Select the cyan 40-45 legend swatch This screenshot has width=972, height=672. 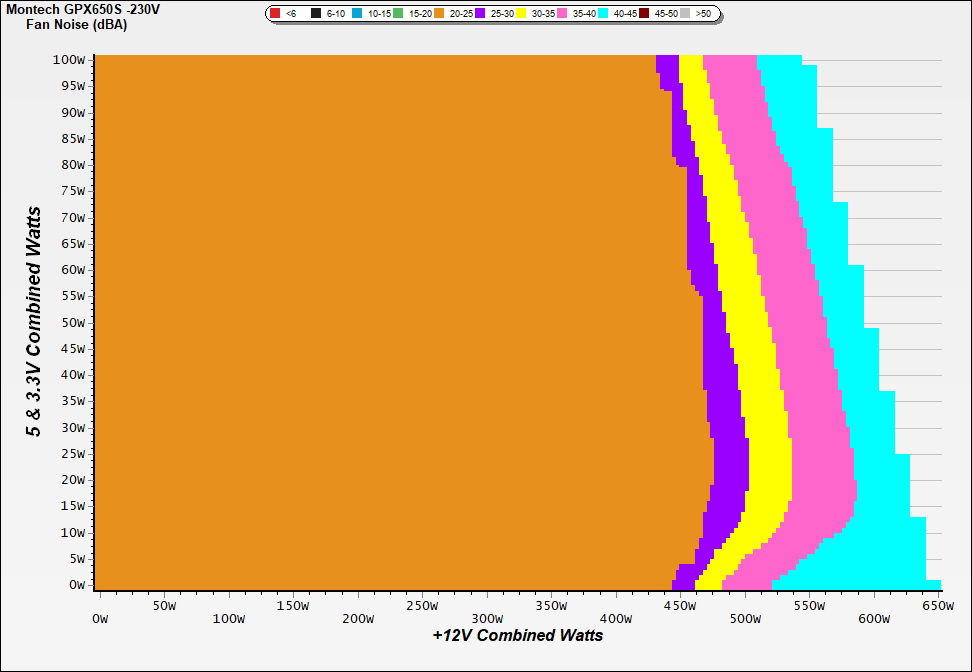tap(603, 14)
